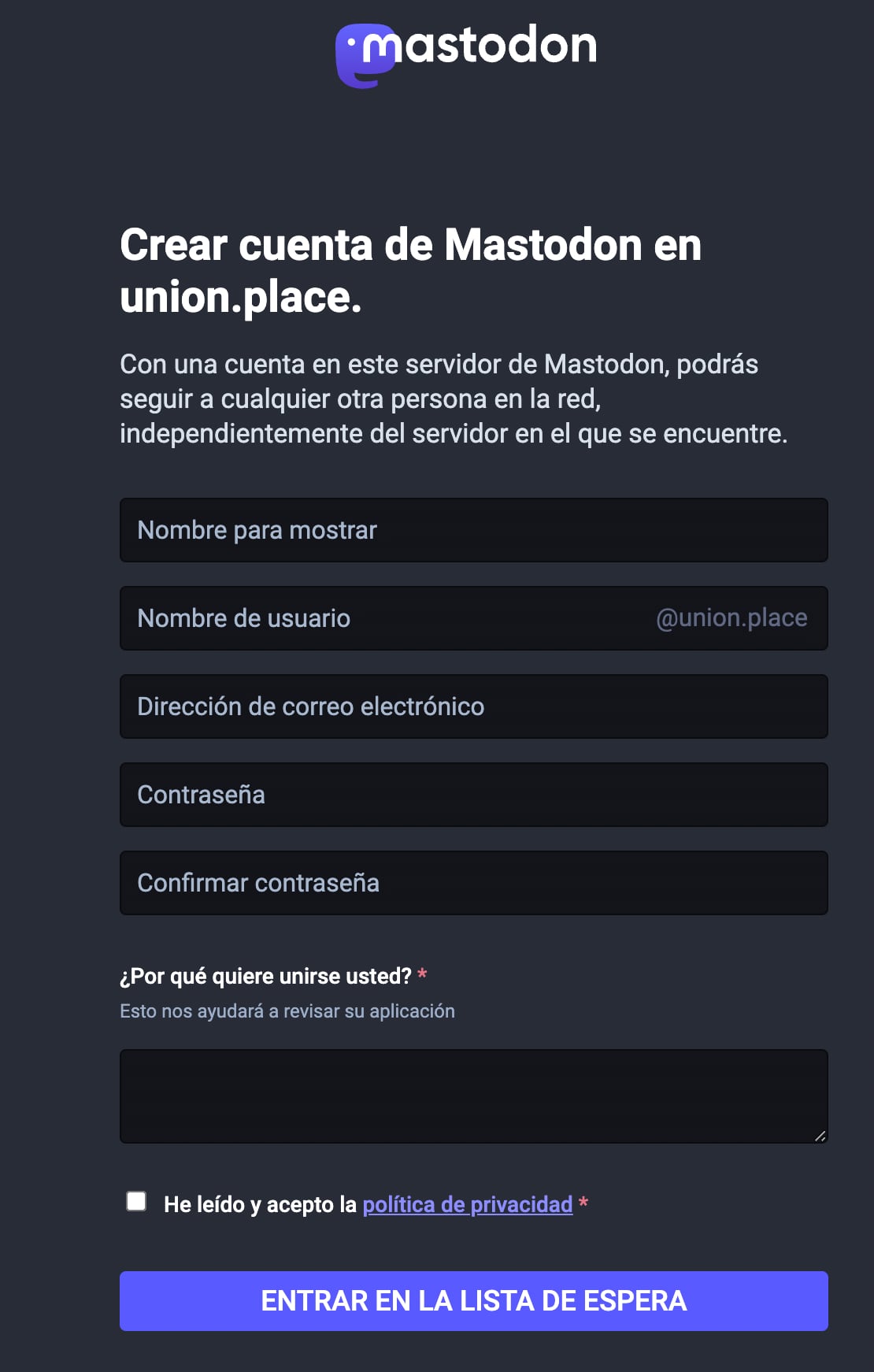This screenshot has width=874, height=1372.
Task: Click the server description paragraph text
Action: coord(453,399)
